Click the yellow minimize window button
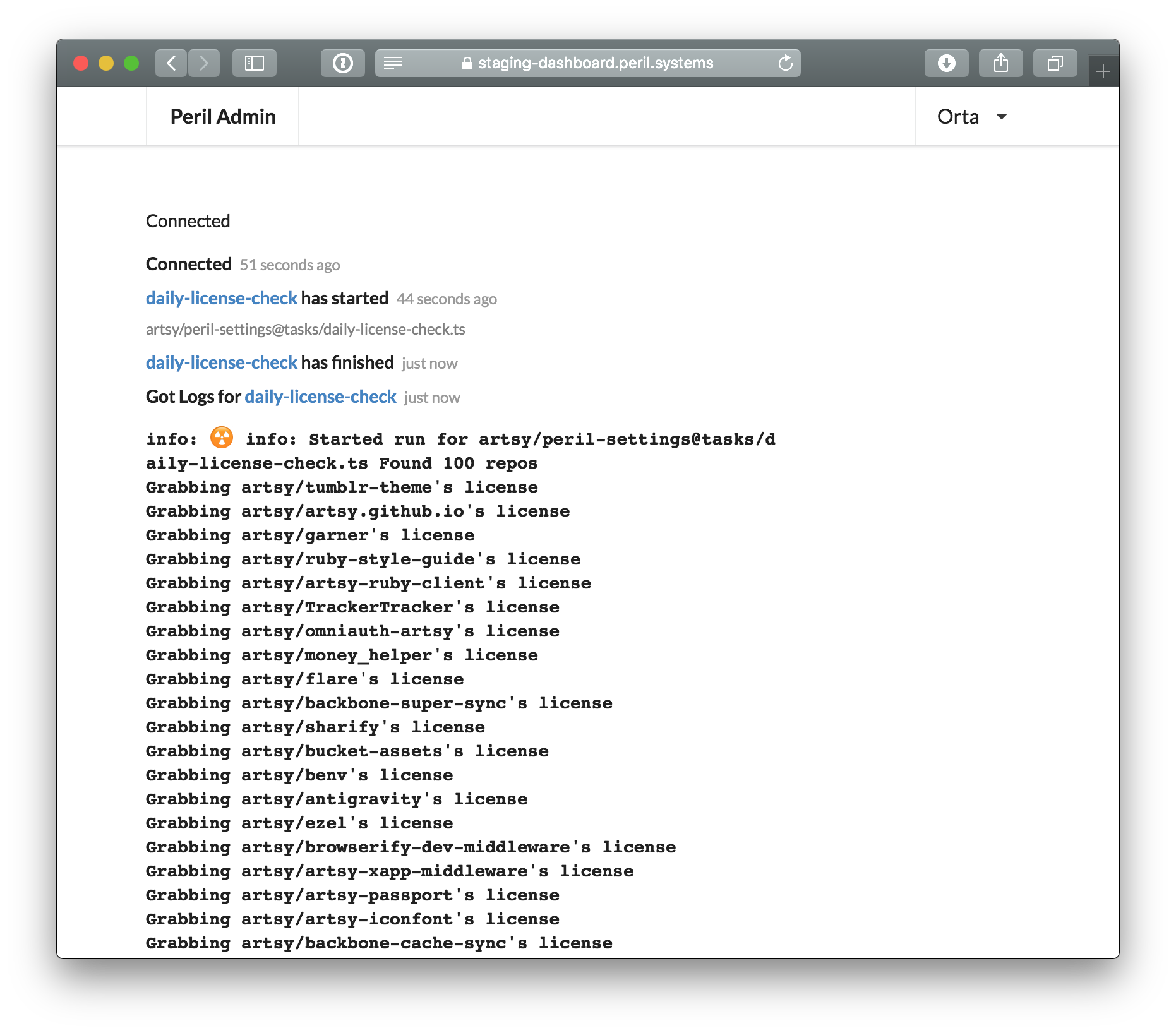This screenshot has height=1033, width=1176. 106,63
